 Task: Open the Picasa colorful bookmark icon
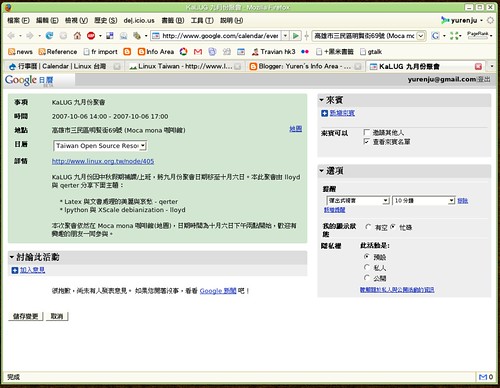tap(184, 52)
